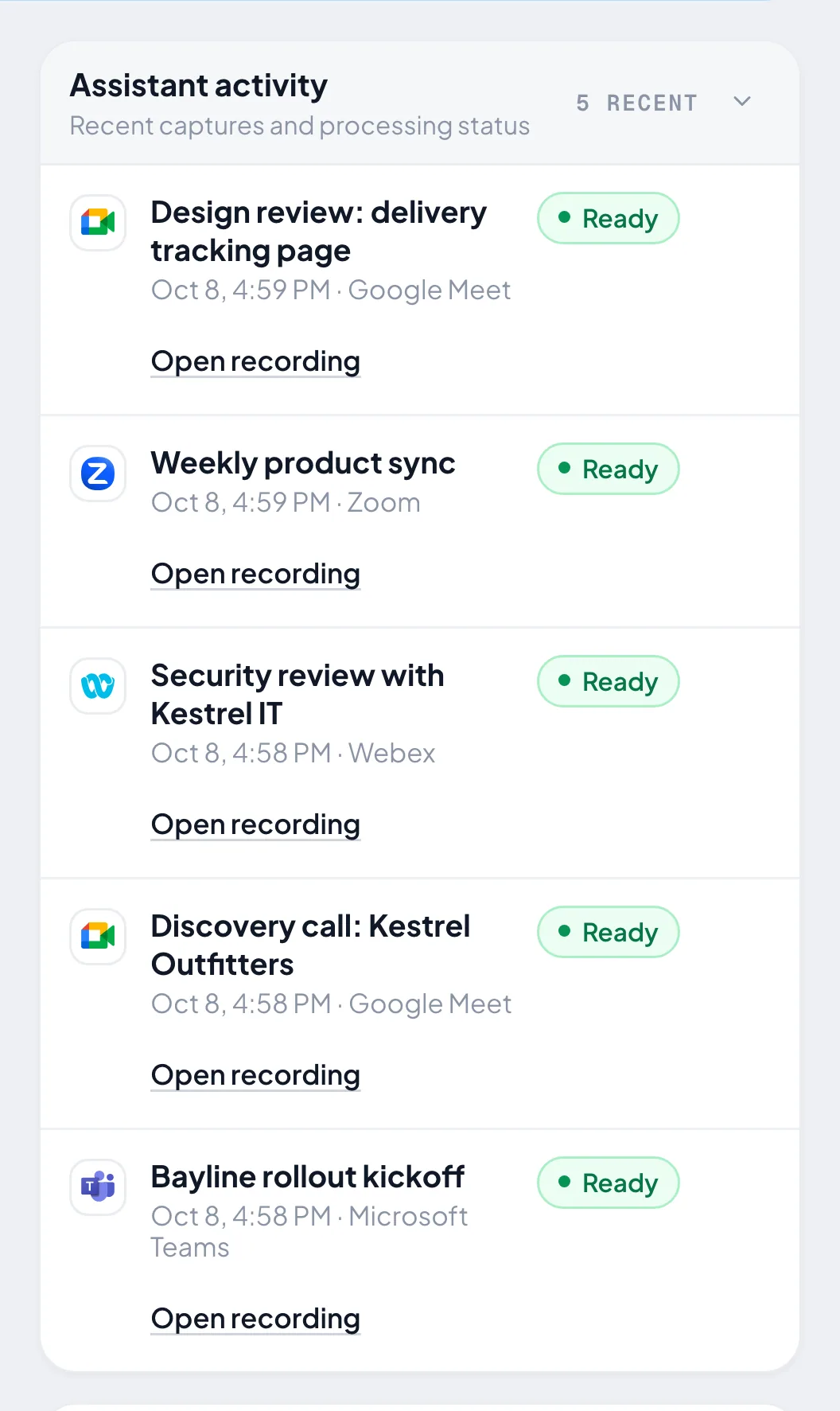Open recording for Weekly product sync
The width and height of the screenshot is (840, 1411).
[x=255, y=574]
